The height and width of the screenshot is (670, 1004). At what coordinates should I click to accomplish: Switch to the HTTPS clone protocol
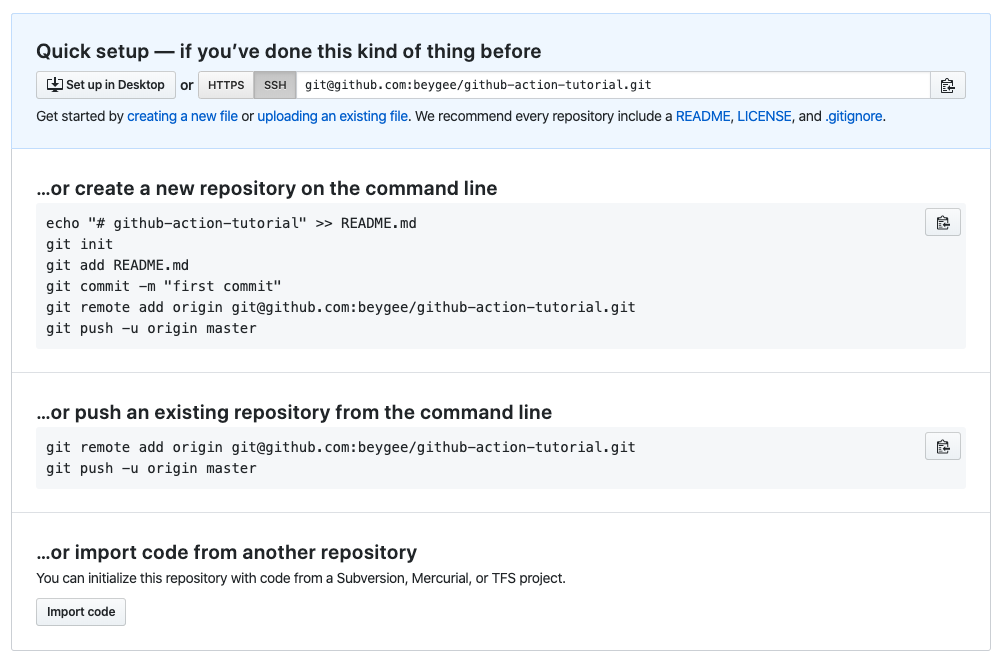(225, 85)
